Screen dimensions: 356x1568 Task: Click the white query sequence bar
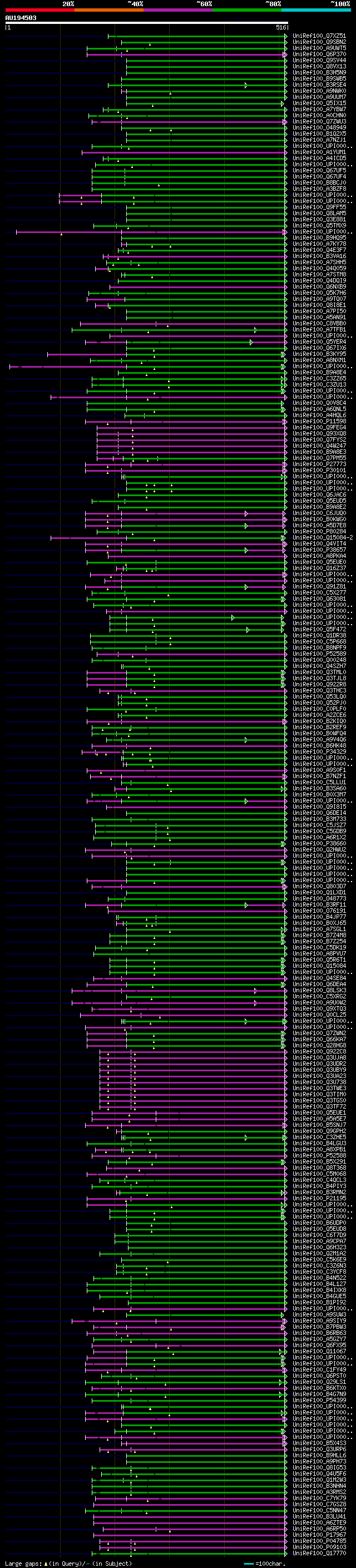[x=147, y=23]
